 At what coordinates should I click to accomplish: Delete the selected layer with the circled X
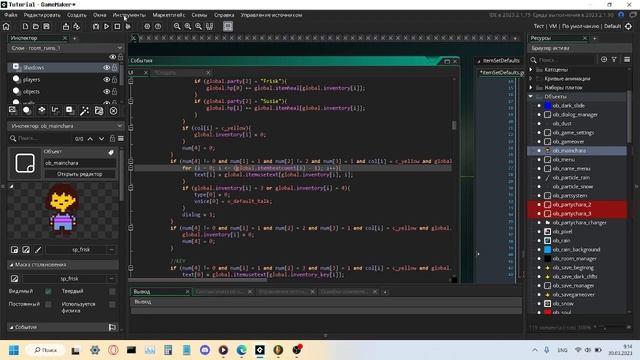coord(113,111)
